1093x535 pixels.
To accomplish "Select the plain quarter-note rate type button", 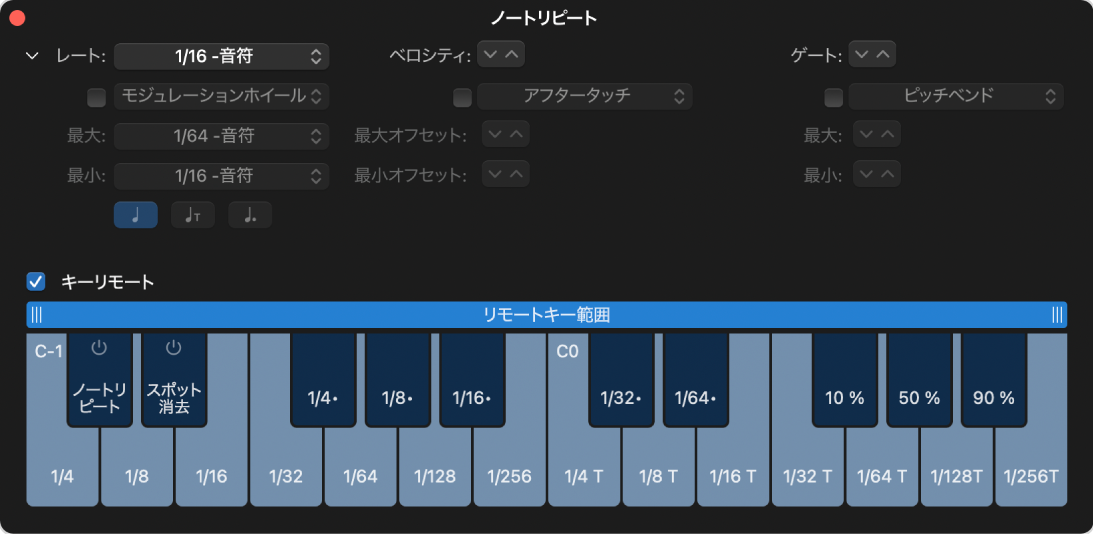I will coord(136,215).
